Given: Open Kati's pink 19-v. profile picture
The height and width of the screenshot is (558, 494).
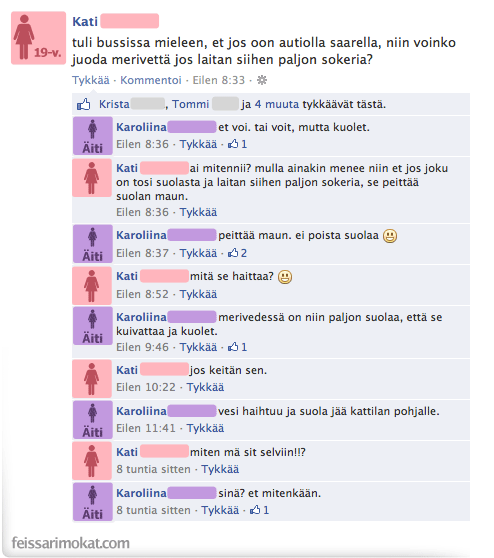Looking at the screenshot, I should pyautogui.click(x=38, y=38).
